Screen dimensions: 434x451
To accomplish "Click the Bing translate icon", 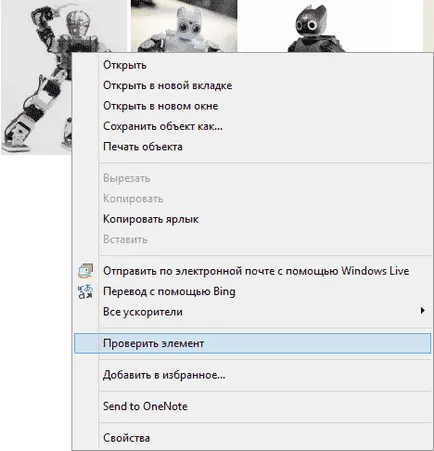I will [85, 291].
